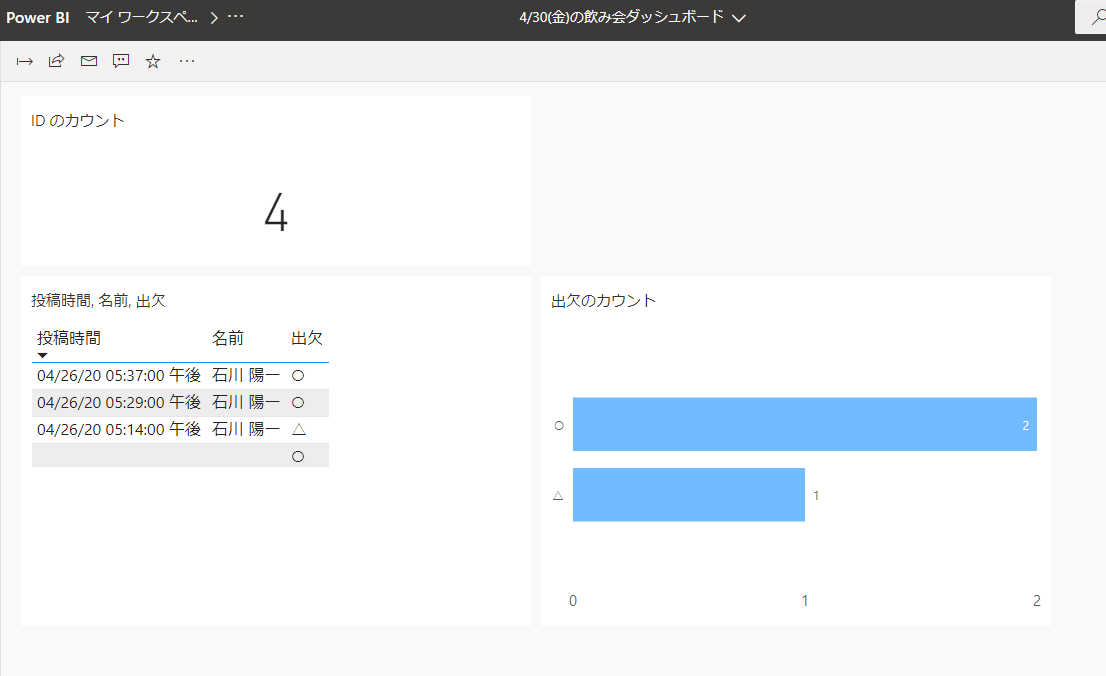1106x676 pixels.
Task: Select cell 04/26/20 05:29:00 午後
Action: pos(119,402)
